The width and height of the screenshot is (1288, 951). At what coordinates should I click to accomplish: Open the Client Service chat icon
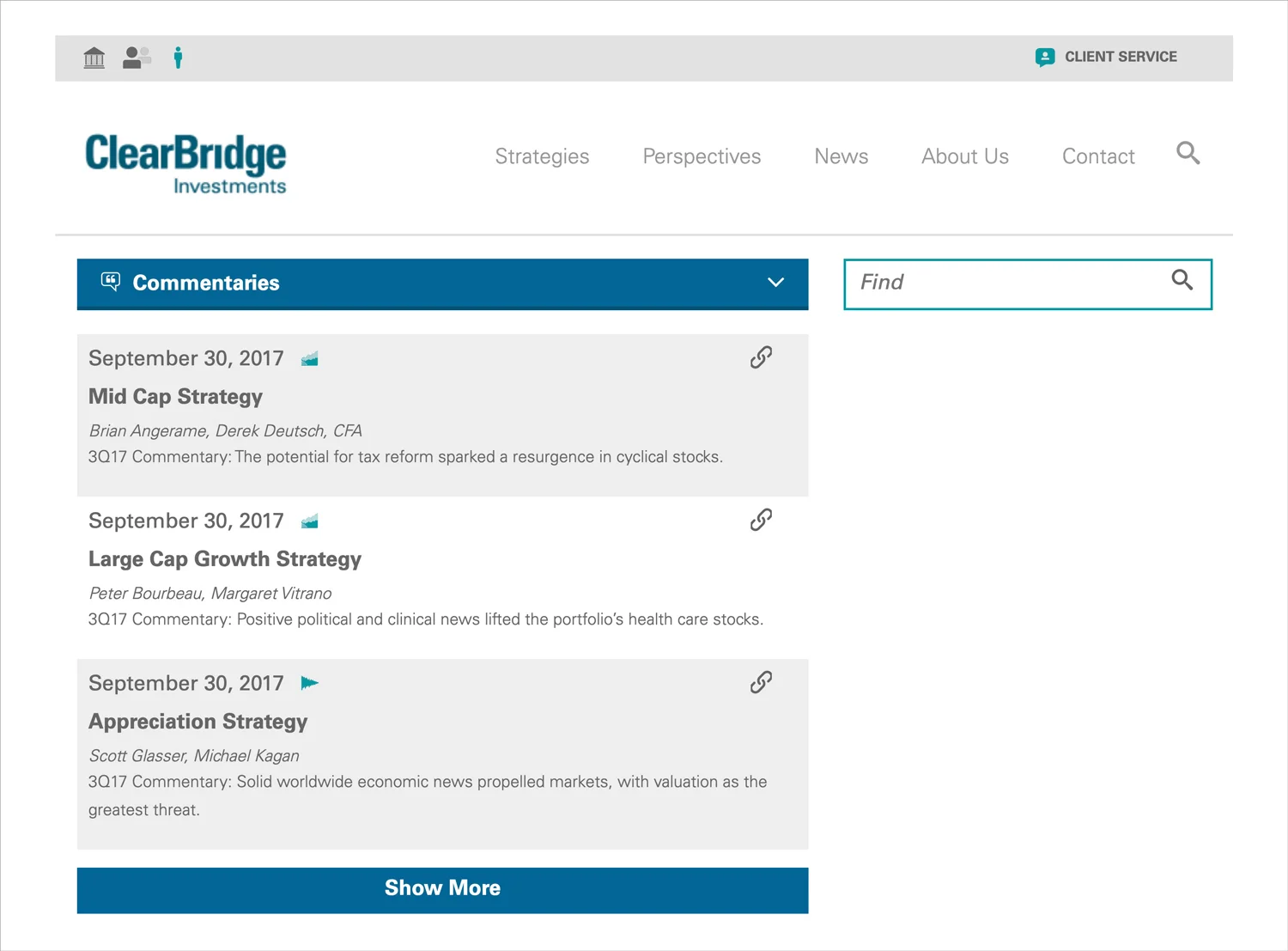tap(1044, 57)
